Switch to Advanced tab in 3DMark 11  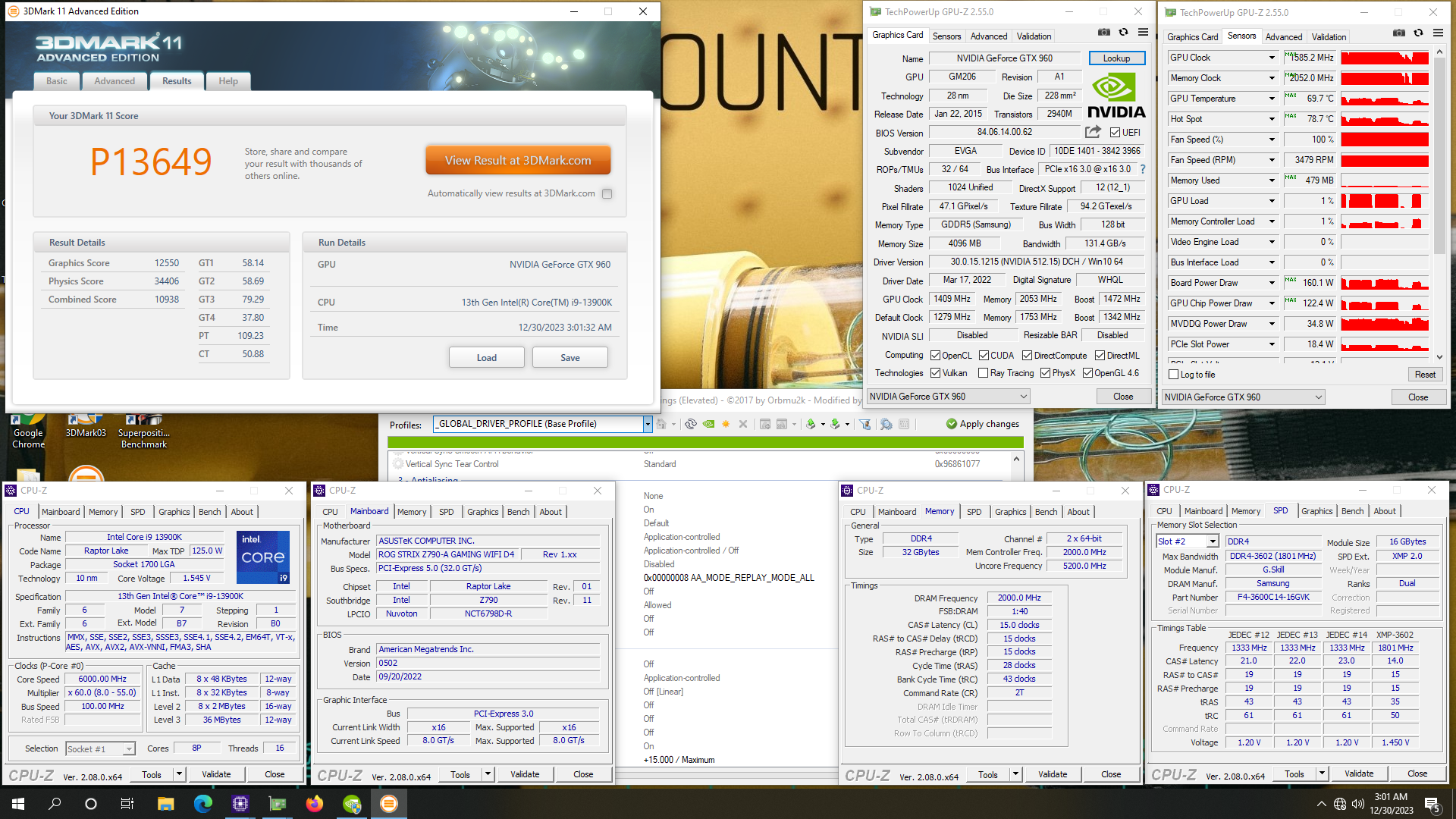[x=115, y=81]
